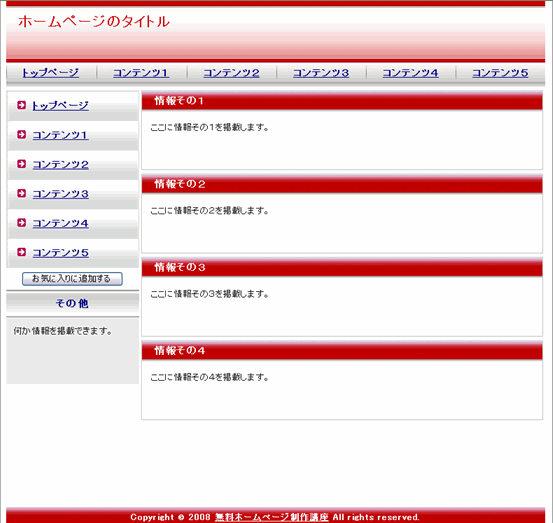553x523 pixels.
Task: Go to コンテンツ3 in top navigation bar
Action: pyautogui.click(x=321, y=73)
